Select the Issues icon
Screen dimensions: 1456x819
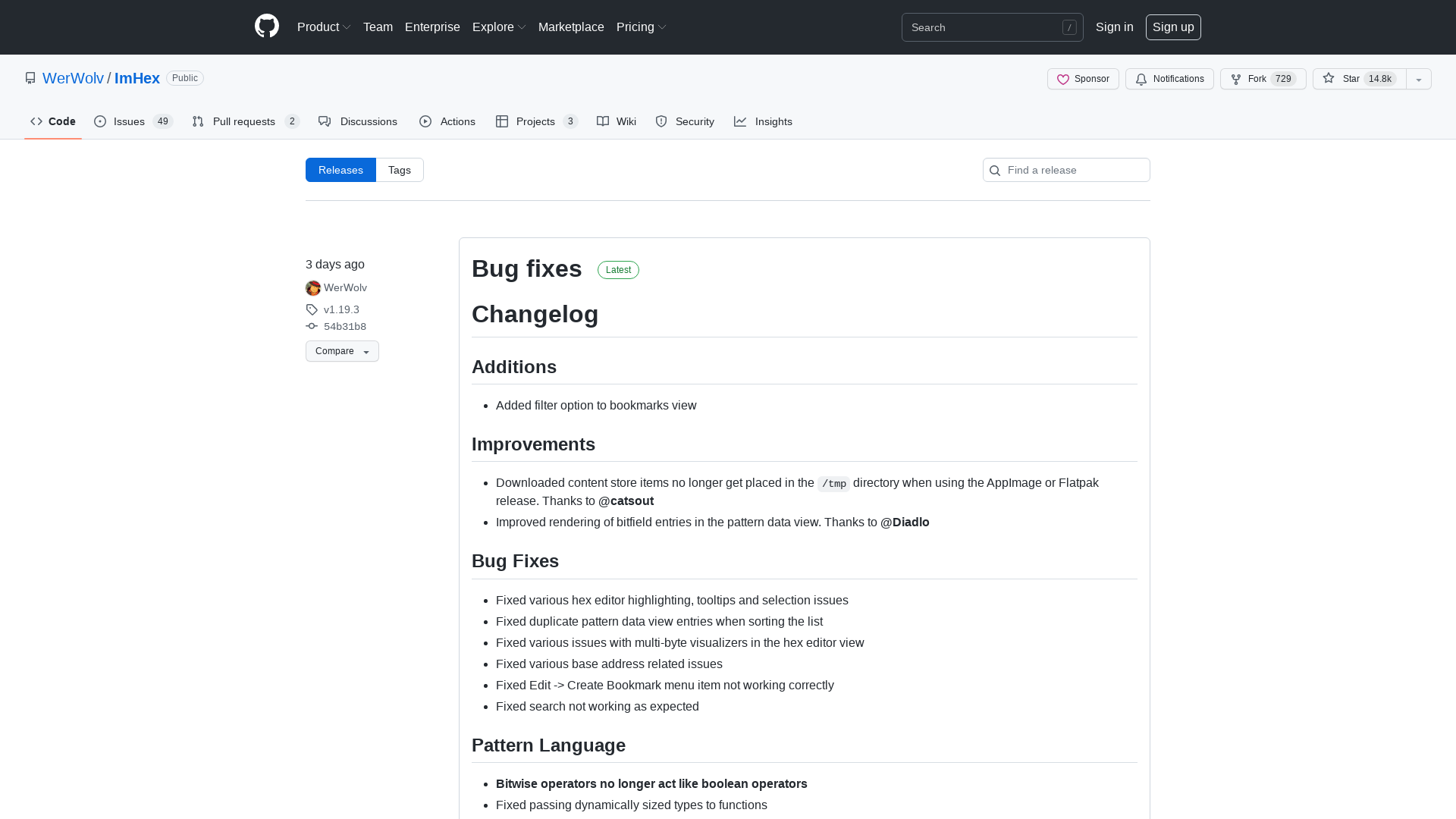coord(101,121)
